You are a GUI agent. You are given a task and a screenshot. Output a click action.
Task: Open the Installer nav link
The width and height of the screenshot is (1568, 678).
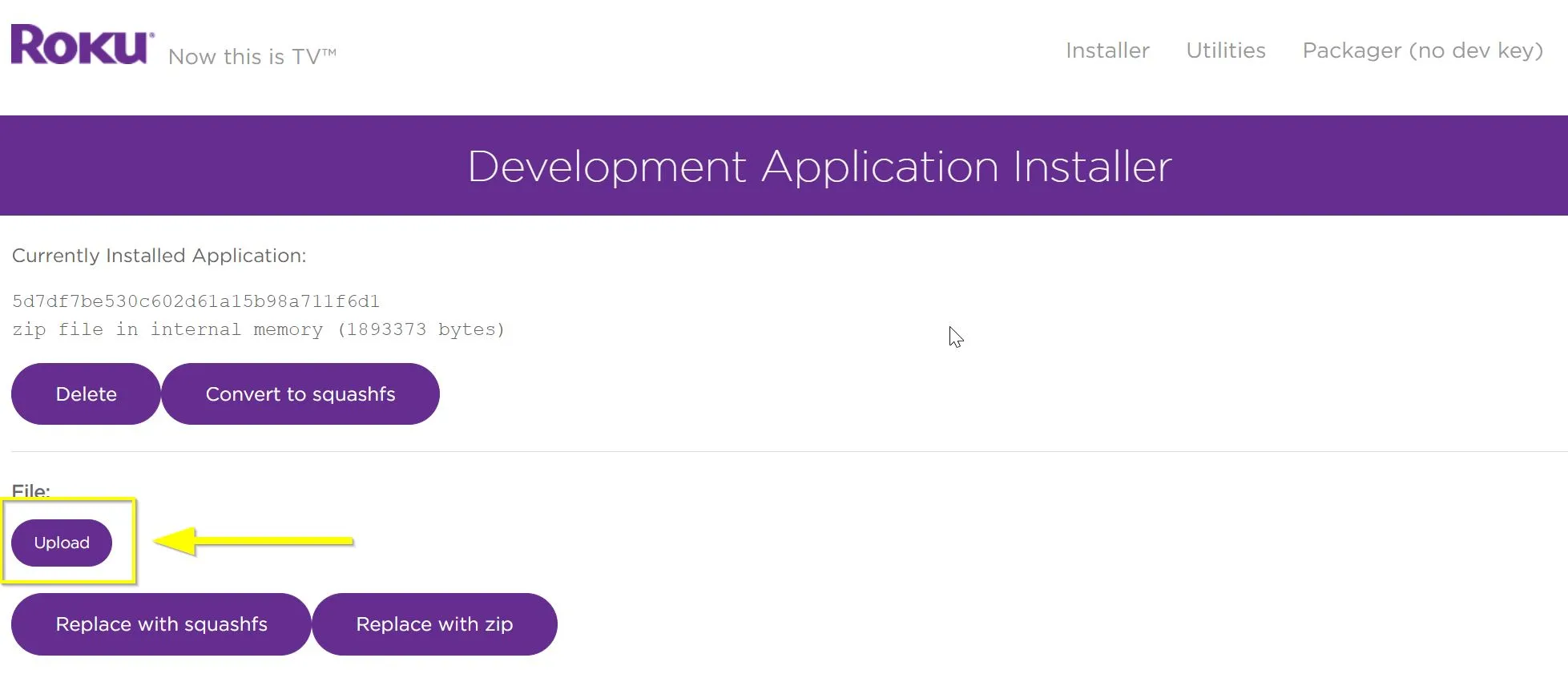(x=1107, y=50)
